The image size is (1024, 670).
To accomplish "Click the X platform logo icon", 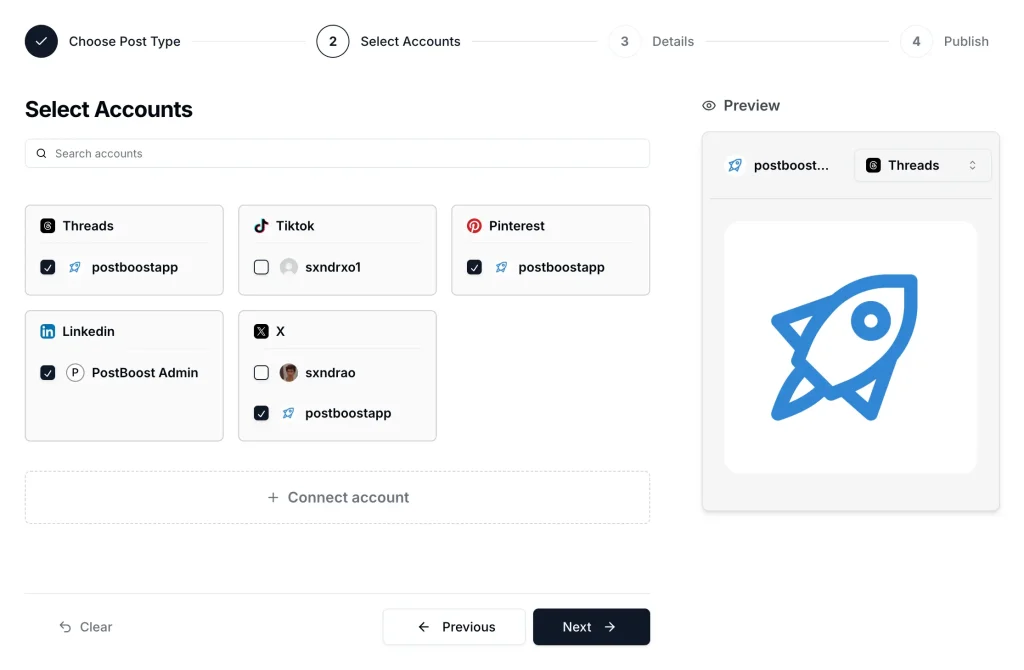I will click(x=261, y=331).
